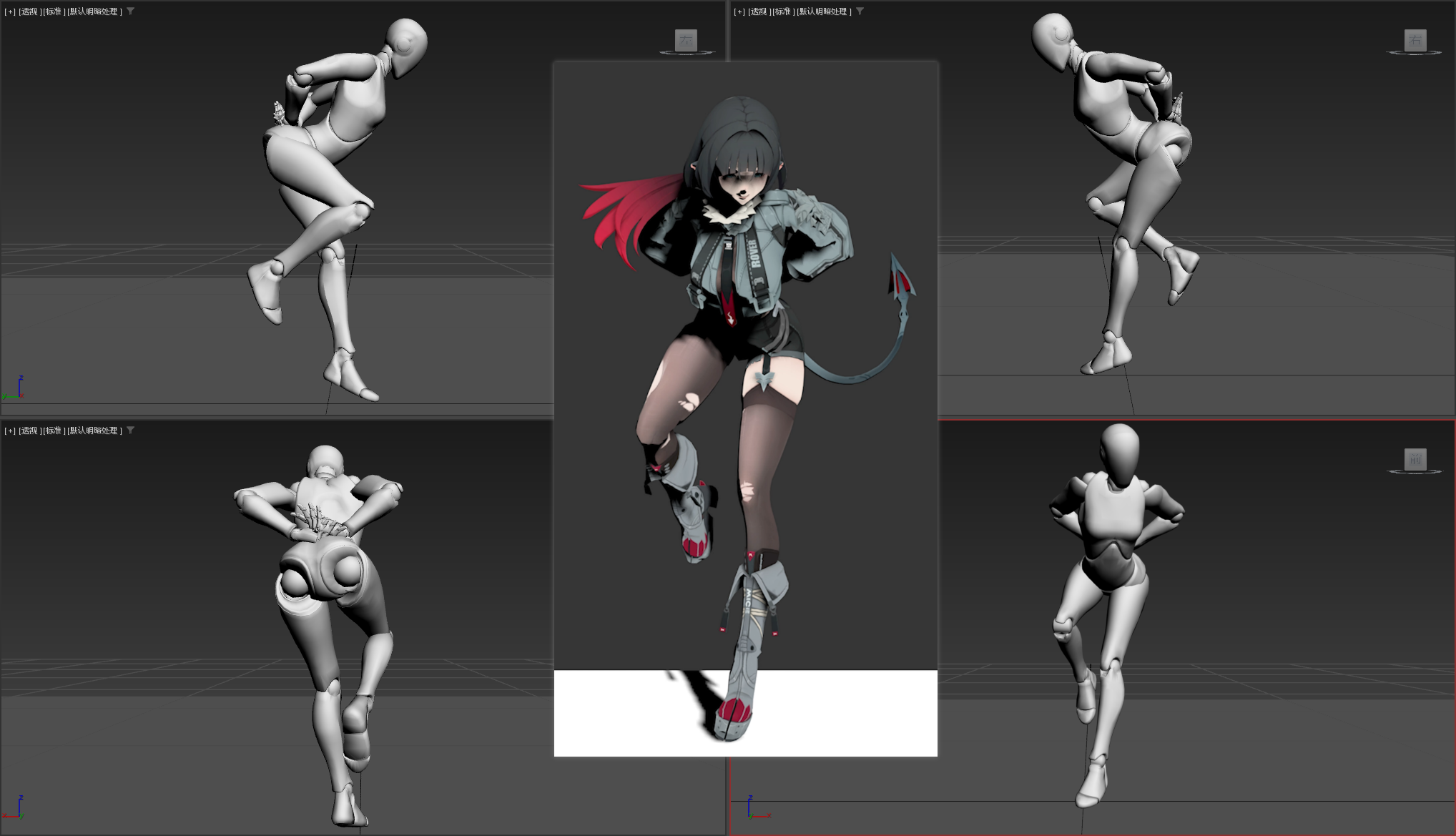Open the [+] menu in top-right viewport
Viewport: 1456px width, 836px height.
739,11
